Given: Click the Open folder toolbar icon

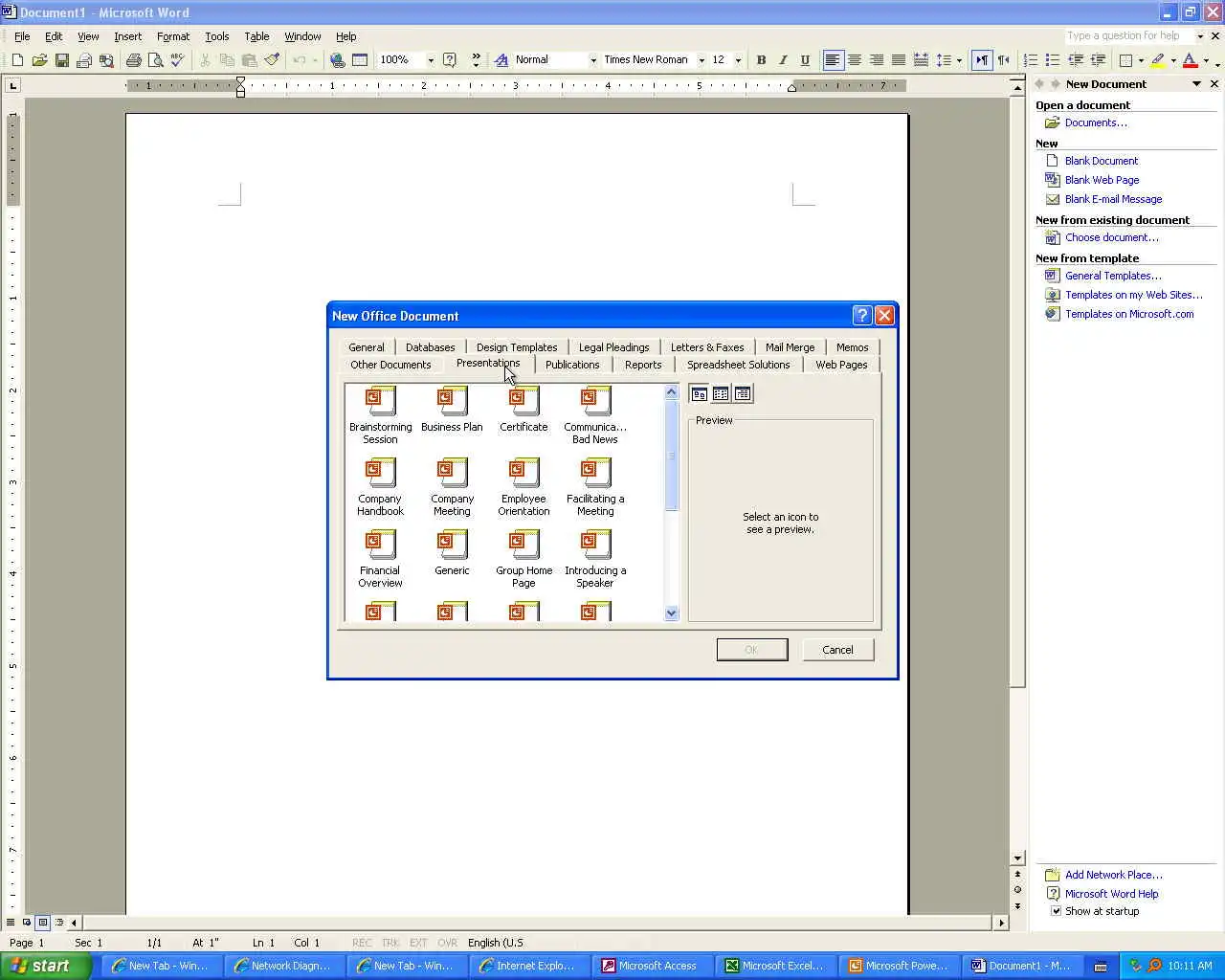Looking at the screenshot, I should coord(39,60).
